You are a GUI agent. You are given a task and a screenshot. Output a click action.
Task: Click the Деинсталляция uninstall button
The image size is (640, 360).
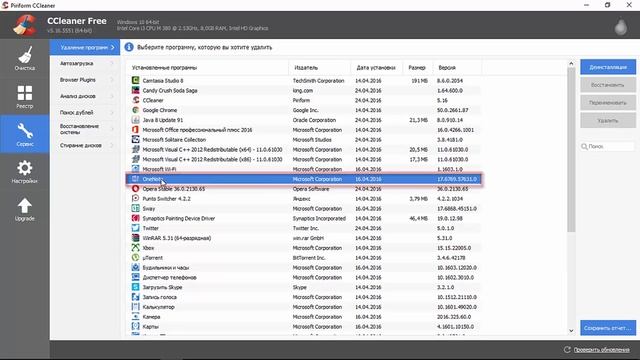click(608, 67)
